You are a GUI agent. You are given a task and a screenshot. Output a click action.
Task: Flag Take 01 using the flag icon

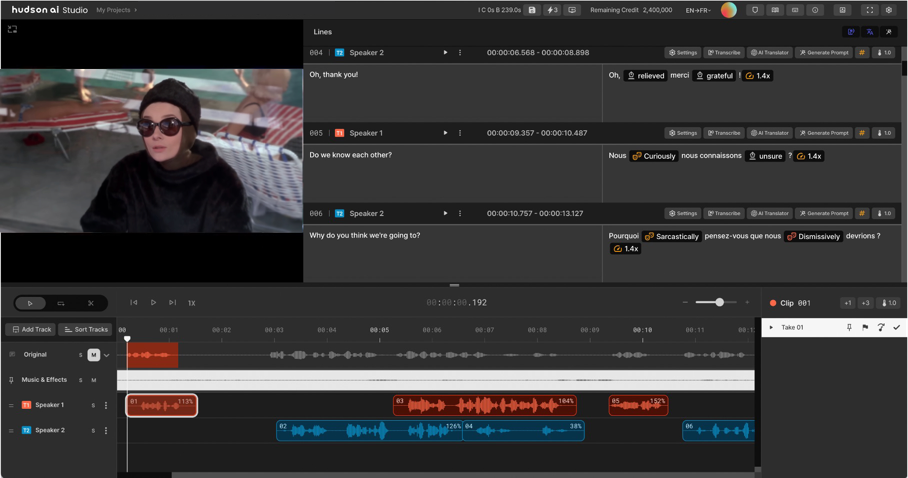(x=865, y=327)
